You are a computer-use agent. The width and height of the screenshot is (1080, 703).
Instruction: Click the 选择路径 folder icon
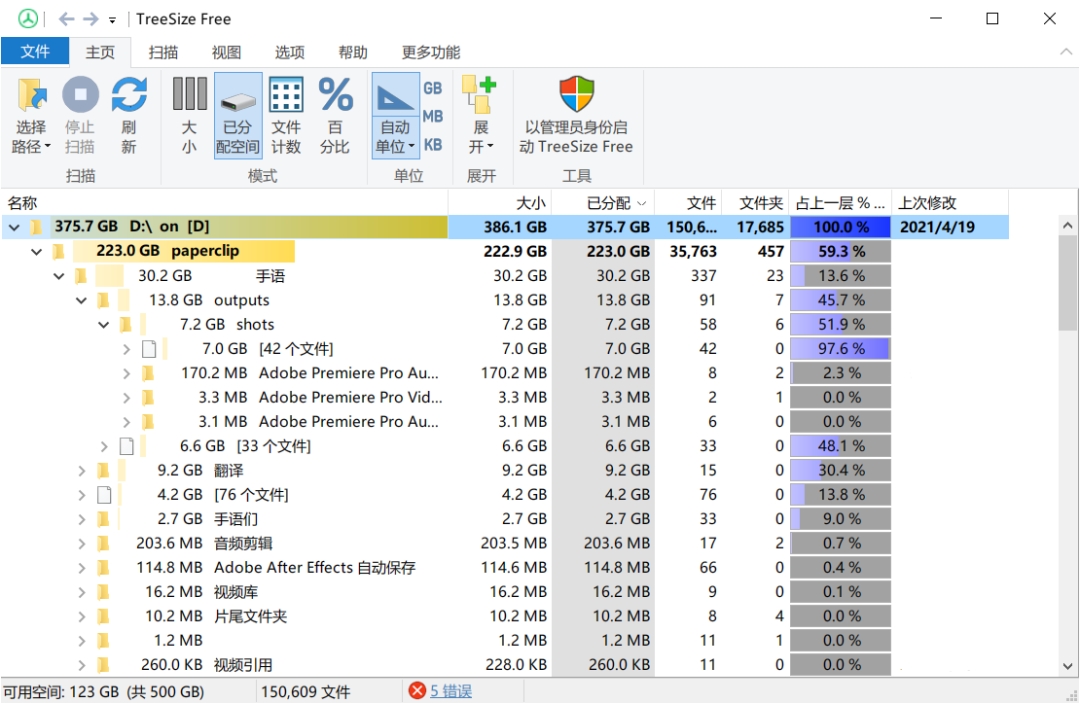click(x=31, y=96)
